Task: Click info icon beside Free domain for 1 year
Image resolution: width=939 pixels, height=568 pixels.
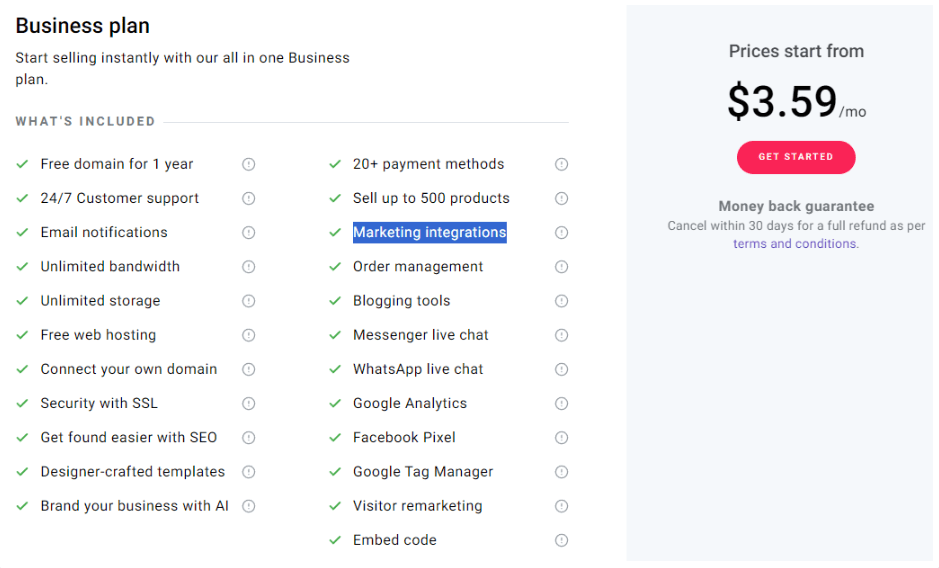Action: point(249,164)
